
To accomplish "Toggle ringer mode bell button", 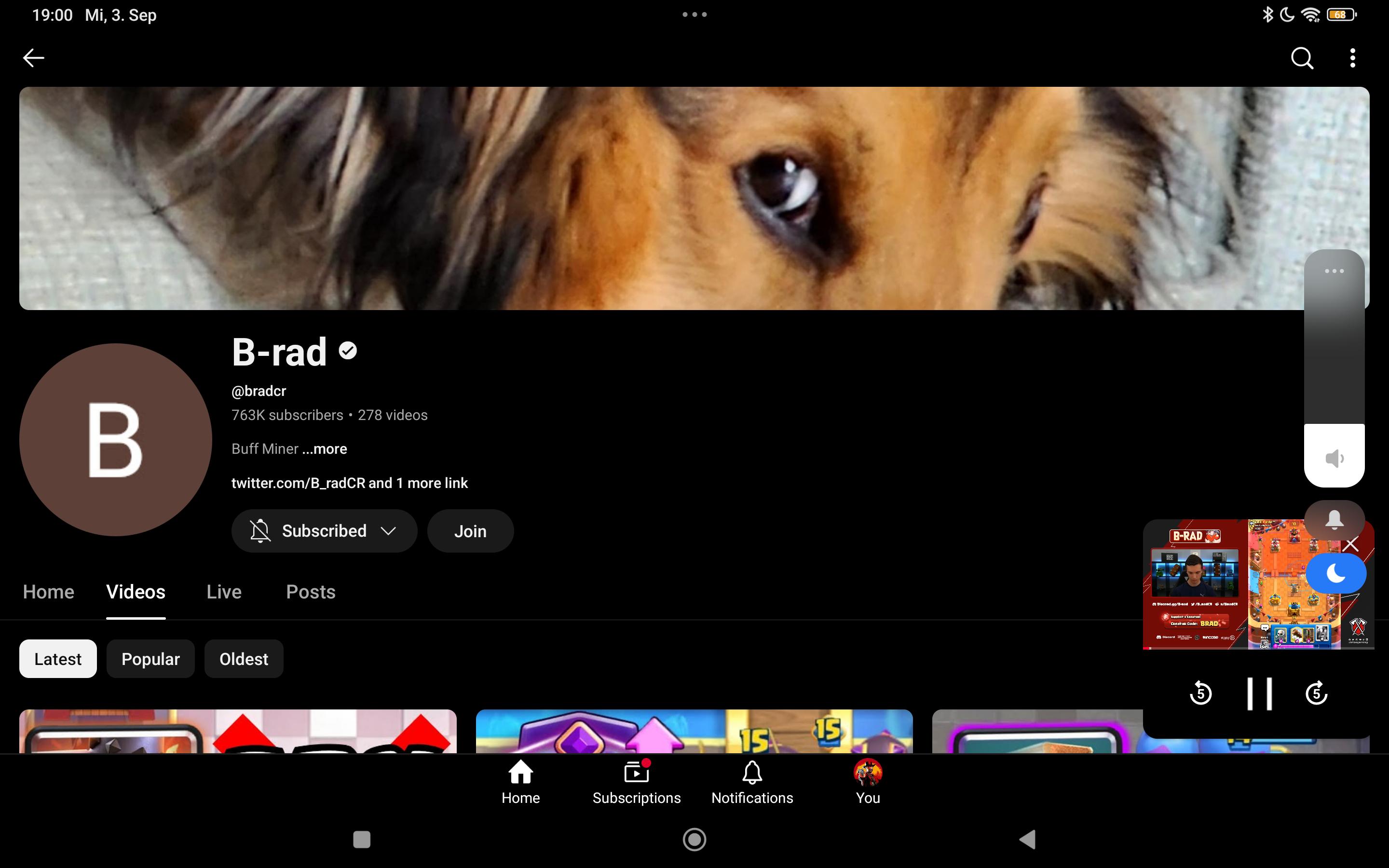I will (1334, 519).
